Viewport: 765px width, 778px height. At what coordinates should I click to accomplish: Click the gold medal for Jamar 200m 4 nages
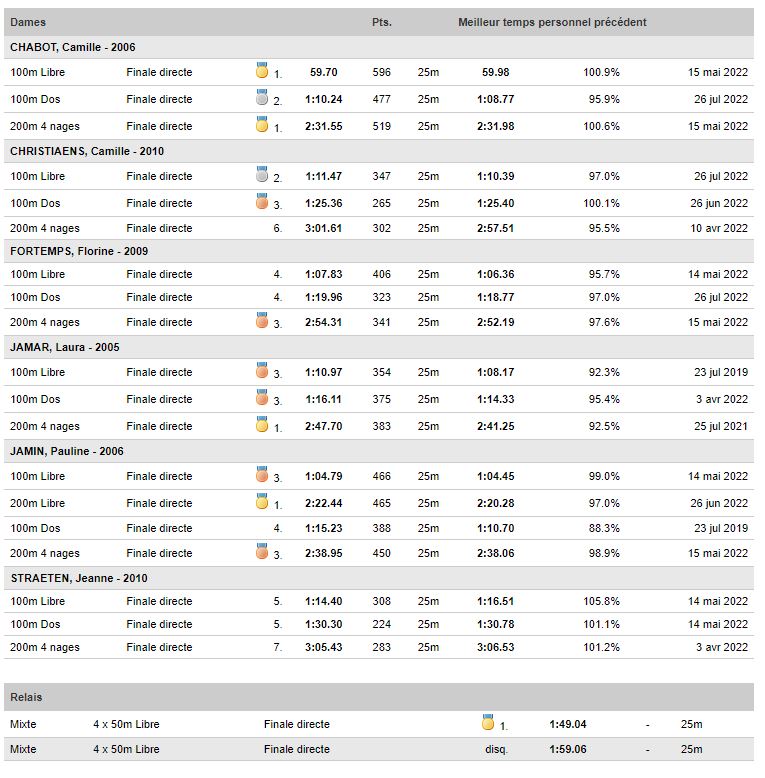(262, 424)
